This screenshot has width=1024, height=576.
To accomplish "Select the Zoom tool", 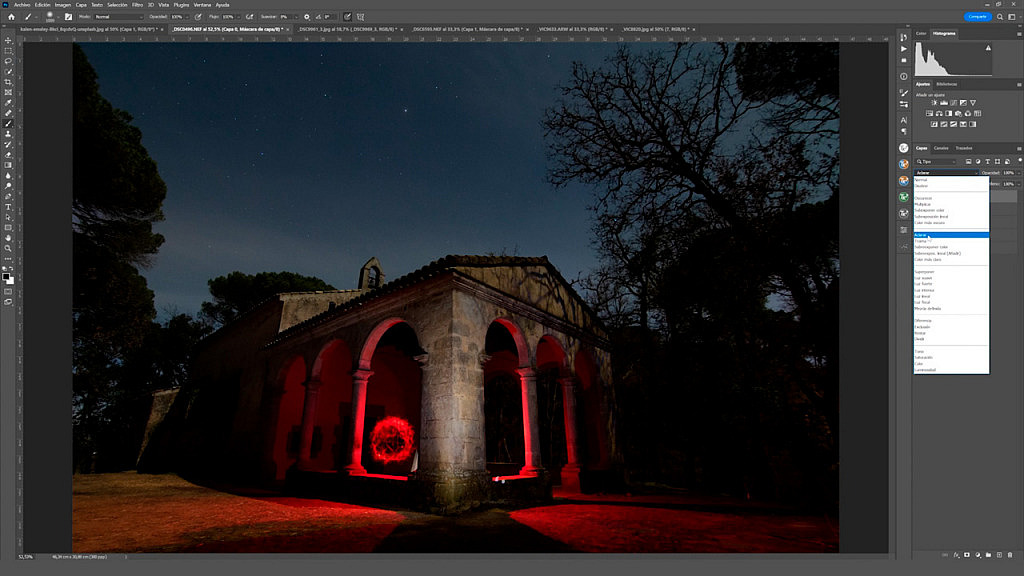I will pyautogui.click(x=7, y=247).
